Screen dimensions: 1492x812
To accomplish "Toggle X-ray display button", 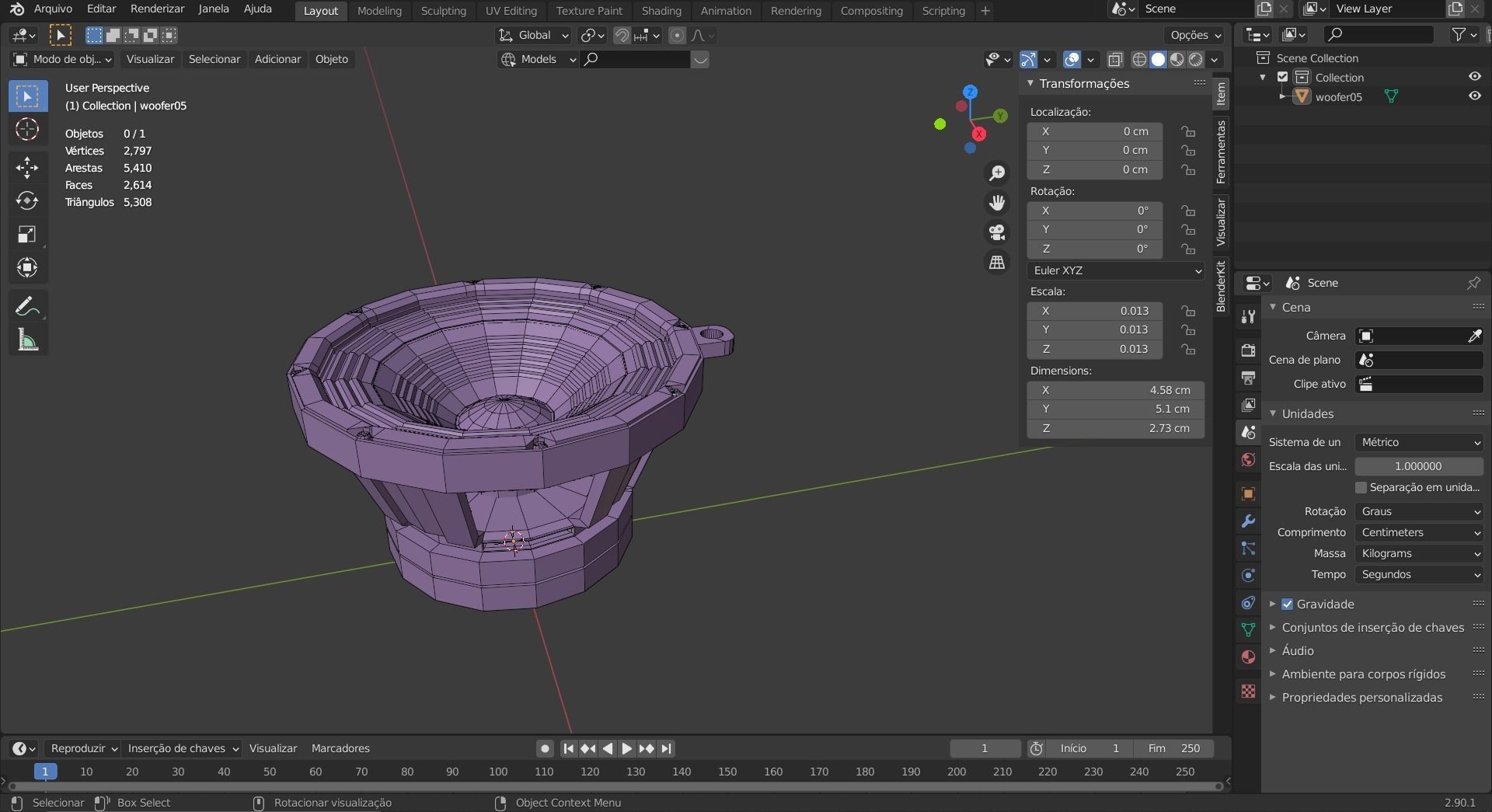I will (x=1115, y=59).
